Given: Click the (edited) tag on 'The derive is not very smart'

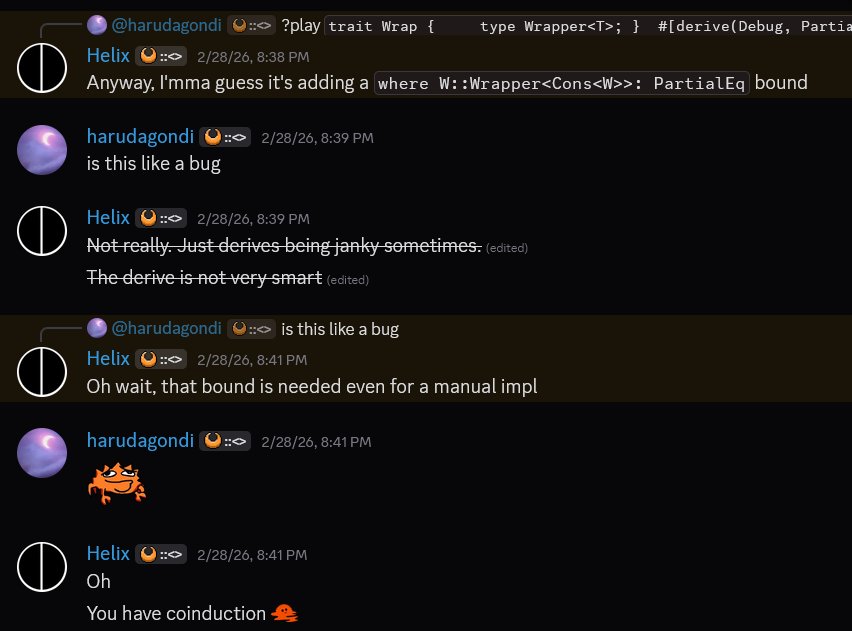Looking at the screenshot, I should [347, 280].
